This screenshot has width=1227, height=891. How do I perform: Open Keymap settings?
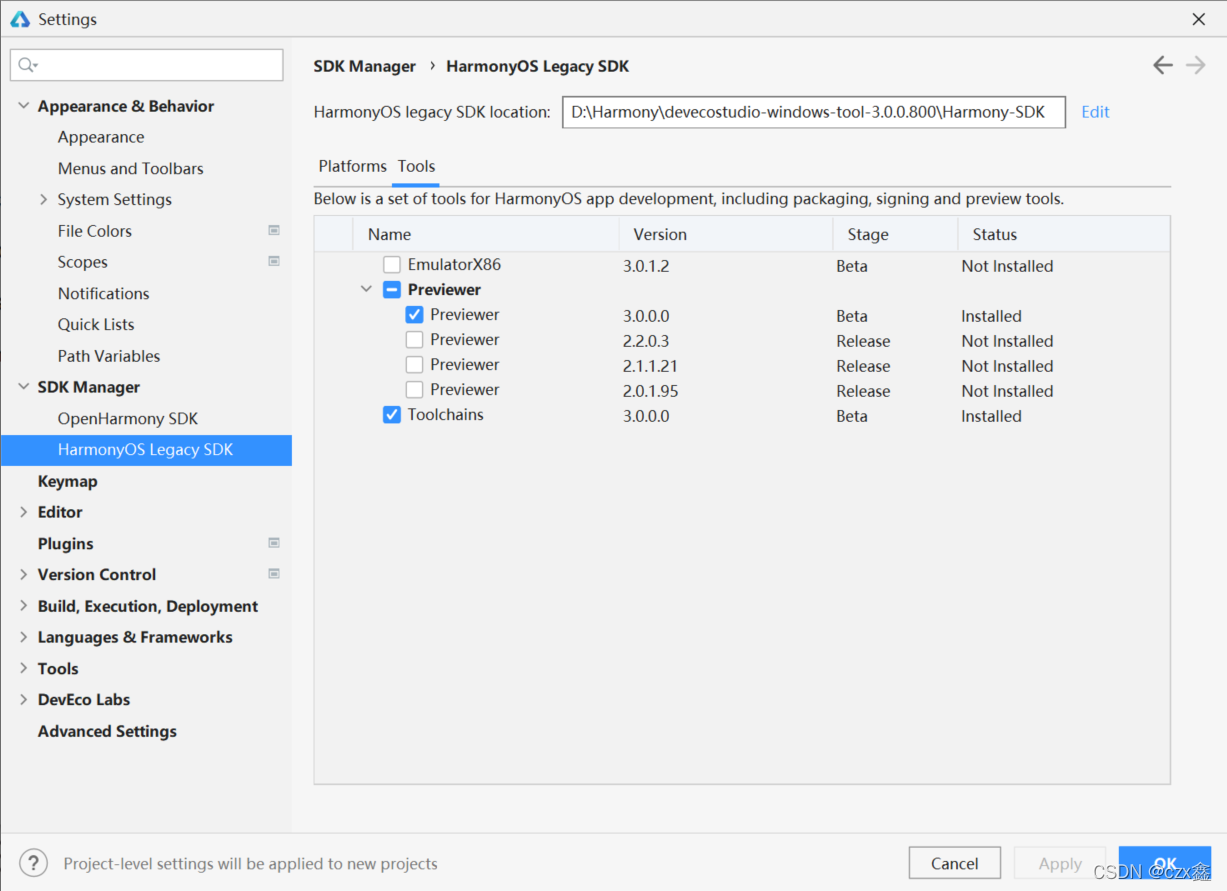tap(68, 481)
